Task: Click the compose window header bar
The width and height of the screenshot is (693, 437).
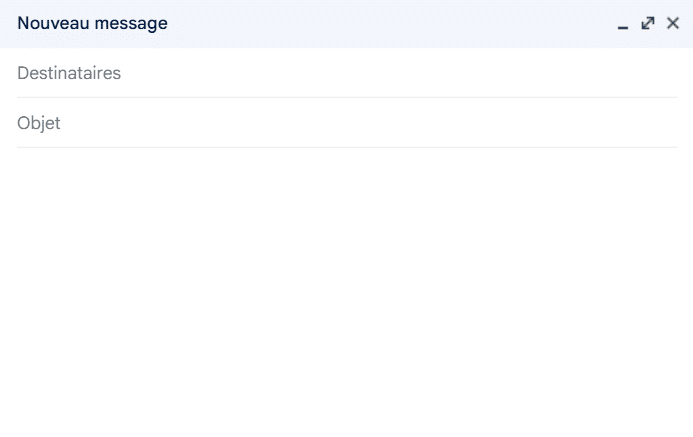Action: click(x=390, y=23)
